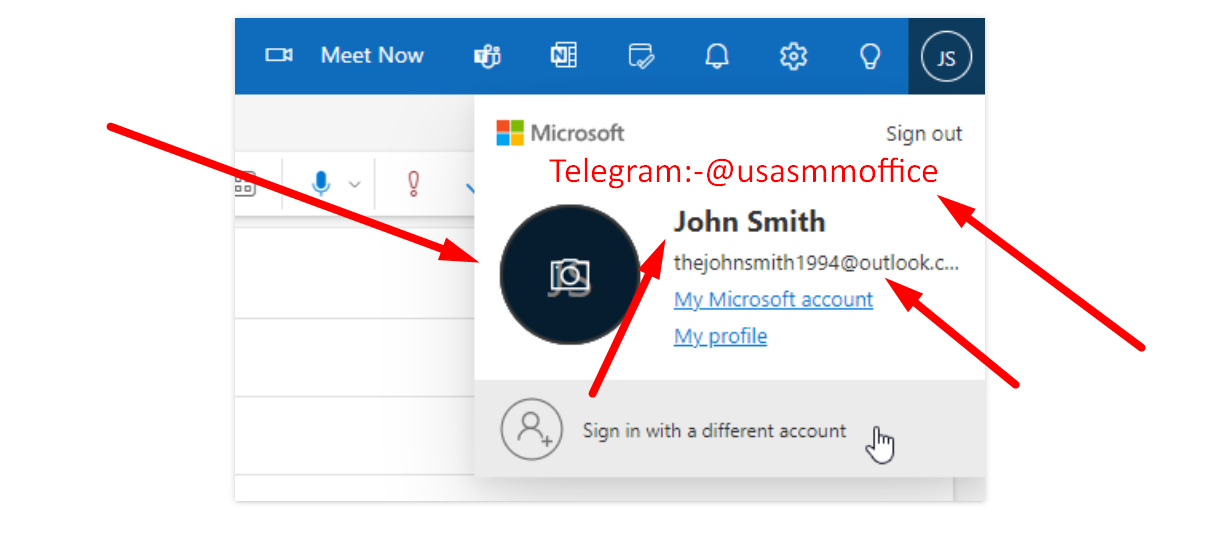
Task: Open the My profile link
Action: pos(720,336)
